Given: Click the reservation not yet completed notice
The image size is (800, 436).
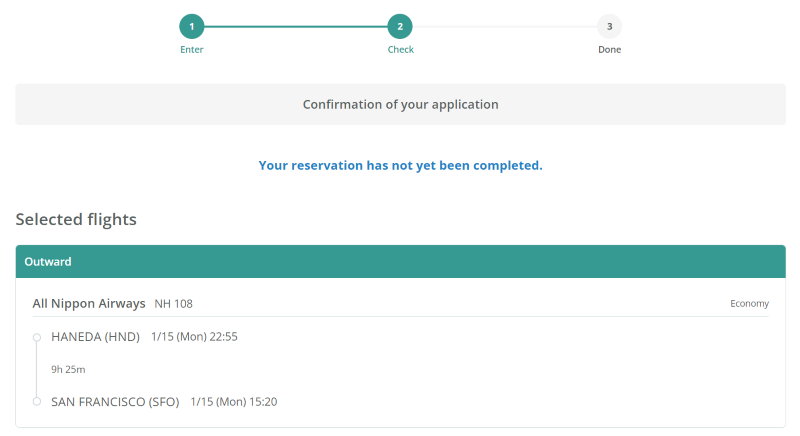Looking at the screenshot, I should click(x=401, y=166).
